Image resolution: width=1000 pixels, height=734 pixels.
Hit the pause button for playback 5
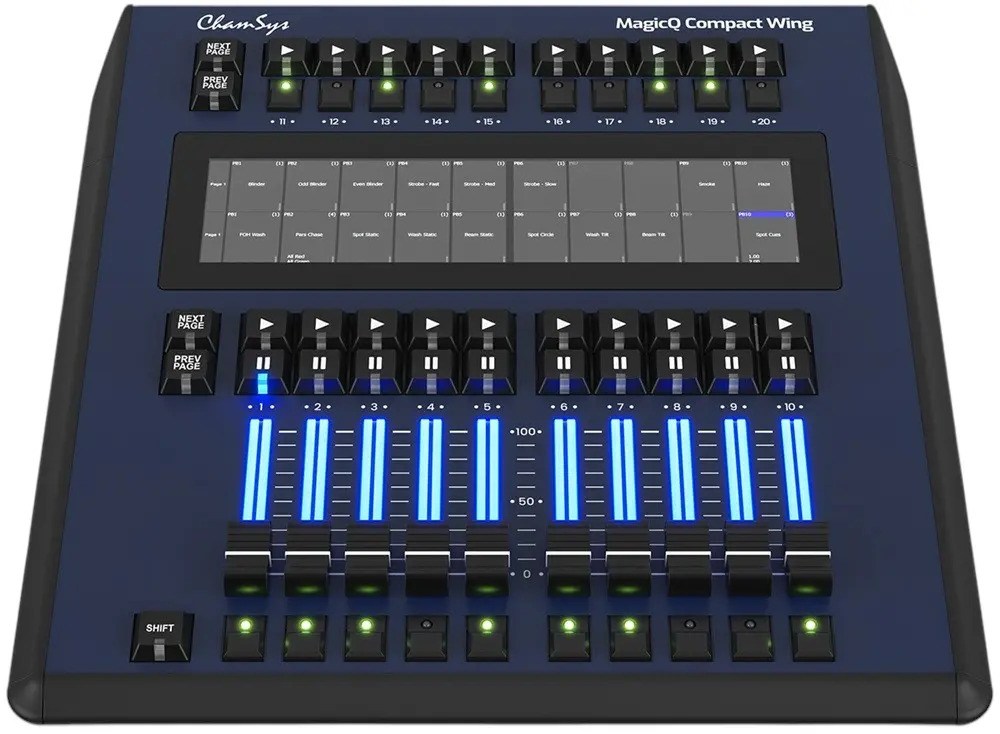tap(488, 371)
